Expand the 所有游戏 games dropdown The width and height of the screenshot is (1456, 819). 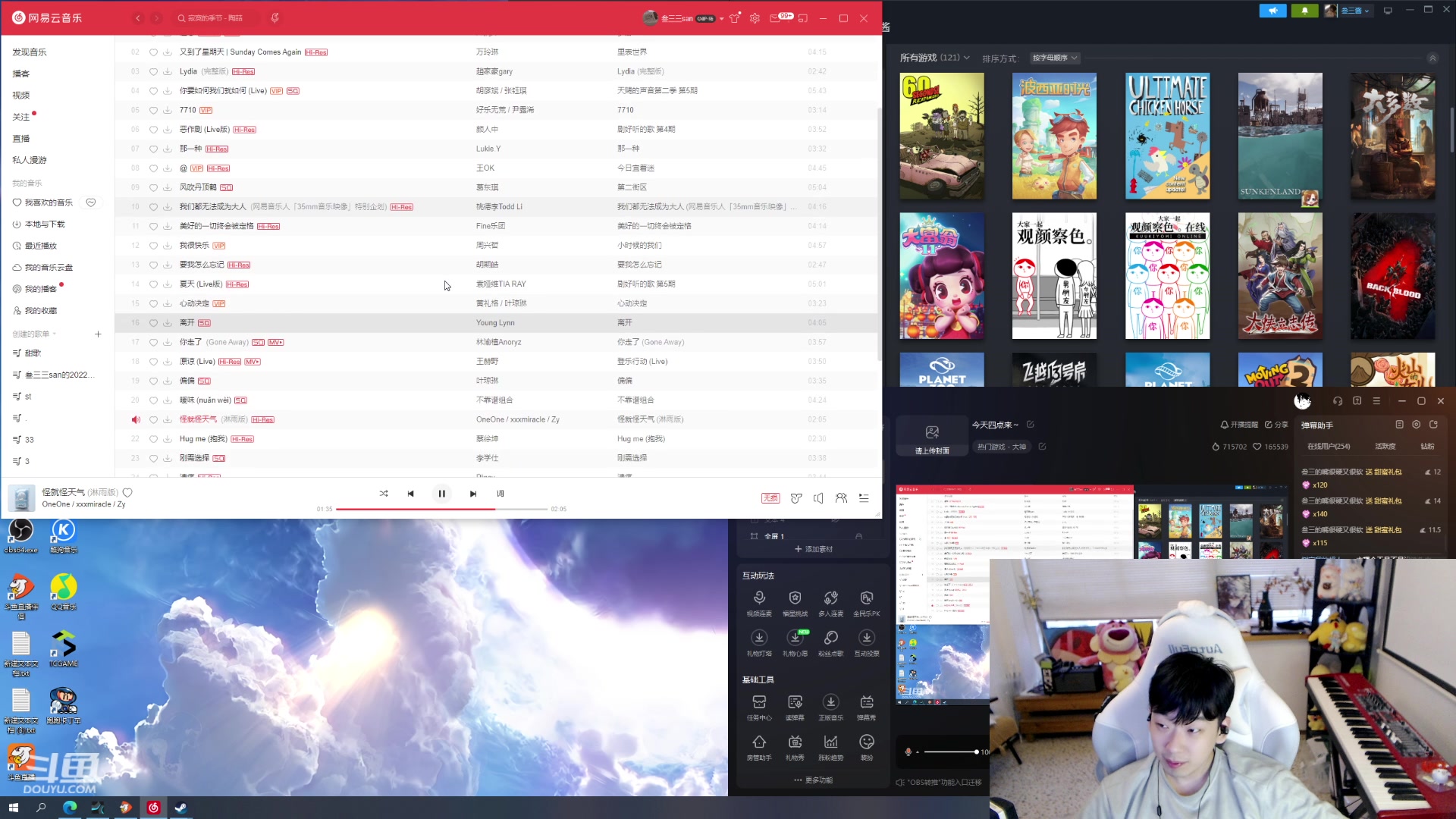point(934,58)
